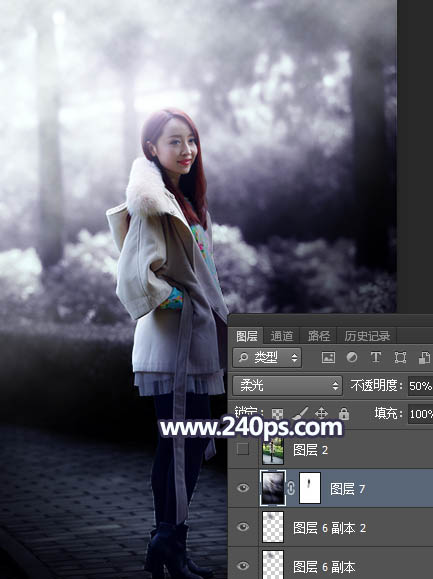
Task: Click the 填充 100% fill field
Action: pyautogui.click(x=420, y=414)
